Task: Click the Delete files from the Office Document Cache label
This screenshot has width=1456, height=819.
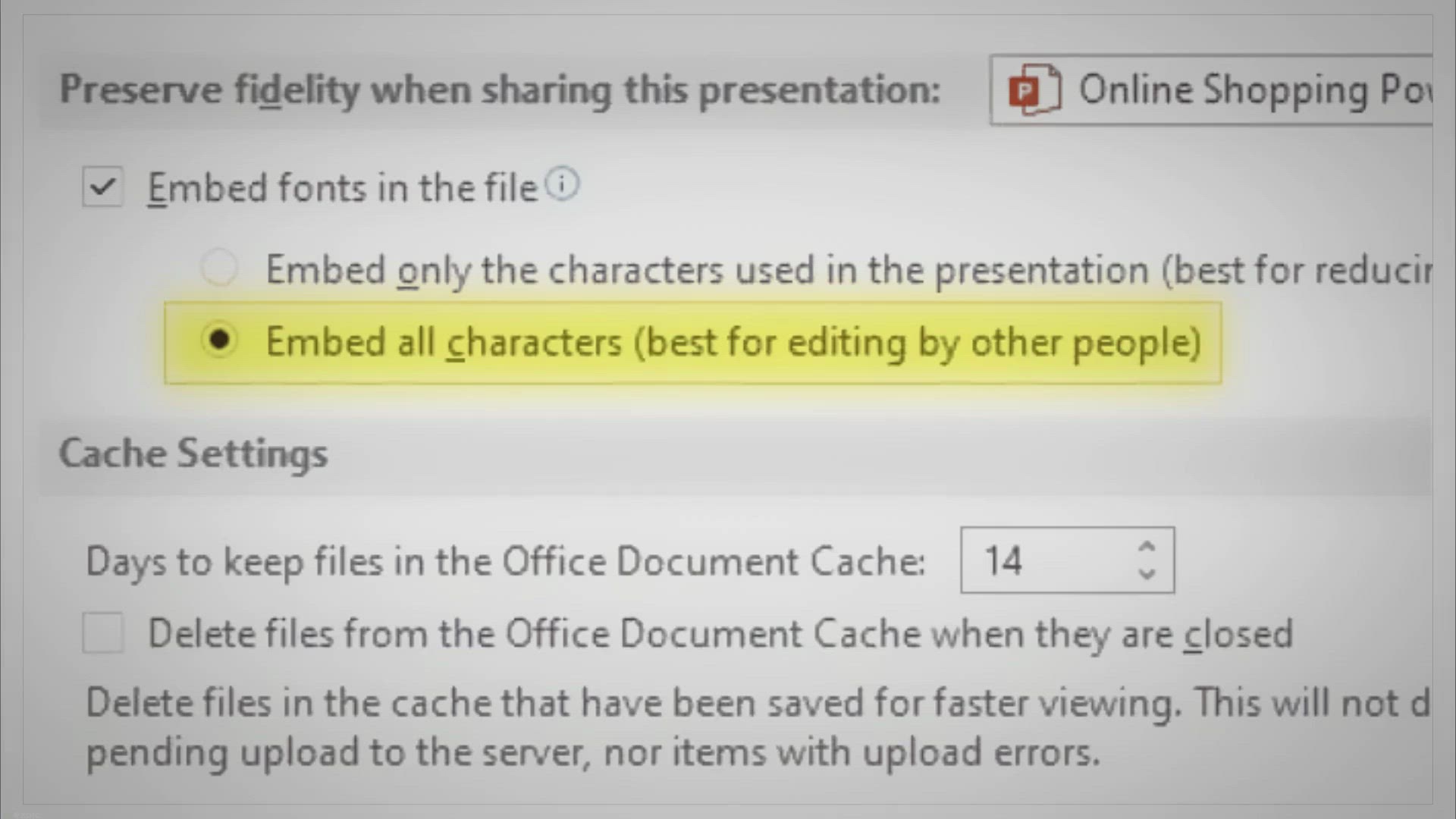Action: pyautogui.click(x=720, y=634)
